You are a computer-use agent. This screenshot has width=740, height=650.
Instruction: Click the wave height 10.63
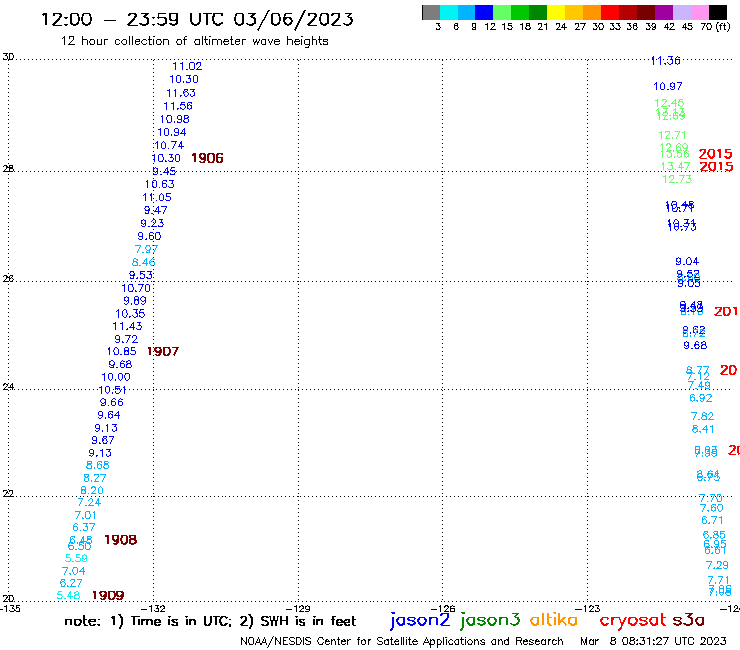(160, 185)
